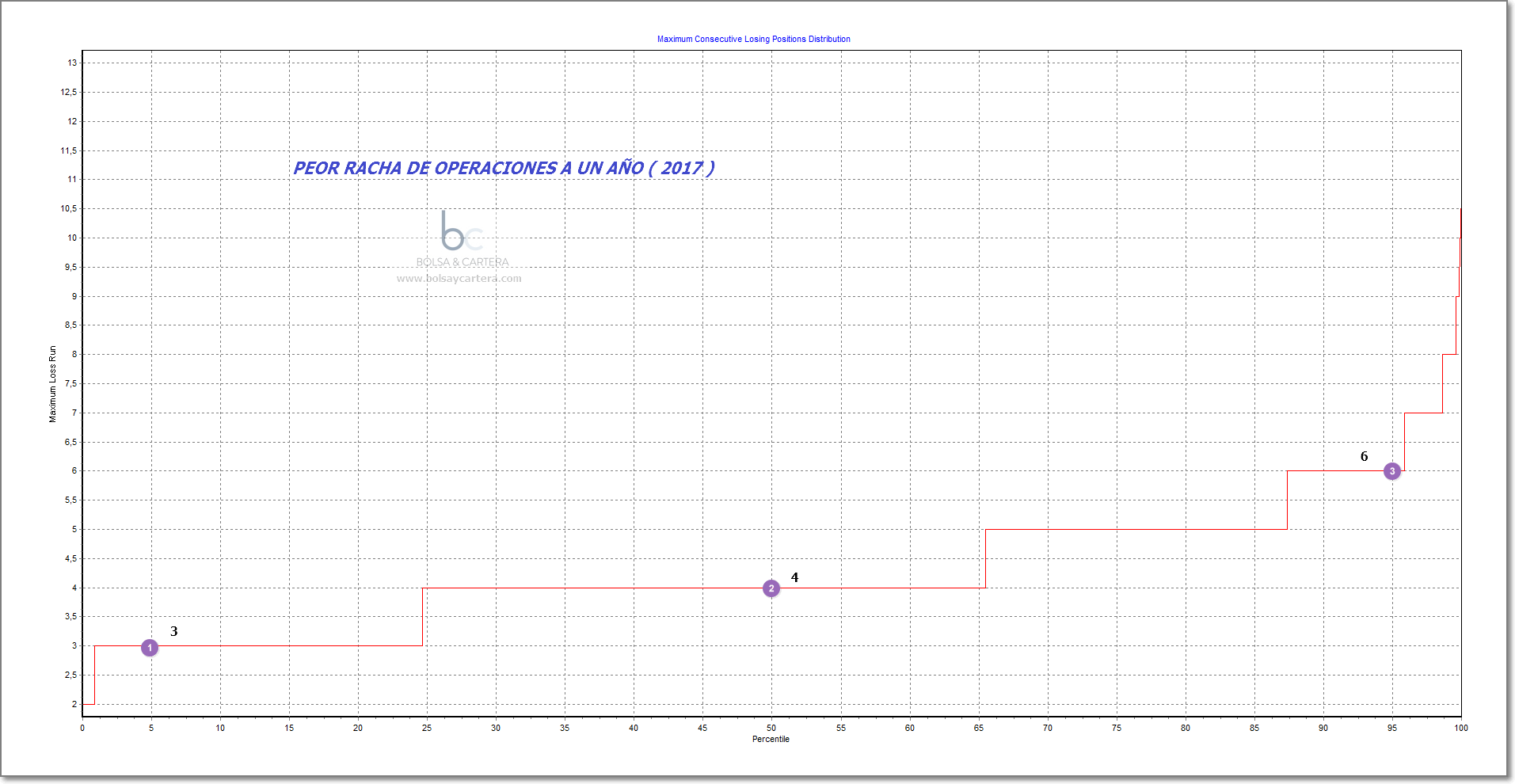Click the purple marker numbered 1

pos(150,648)
